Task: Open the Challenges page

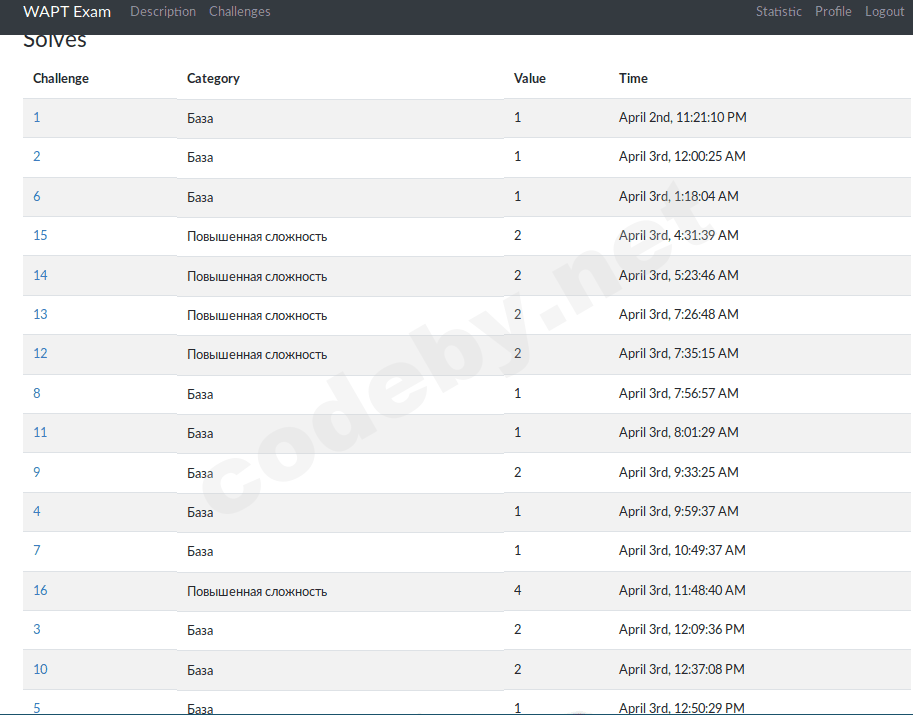Action: point(239,11)
